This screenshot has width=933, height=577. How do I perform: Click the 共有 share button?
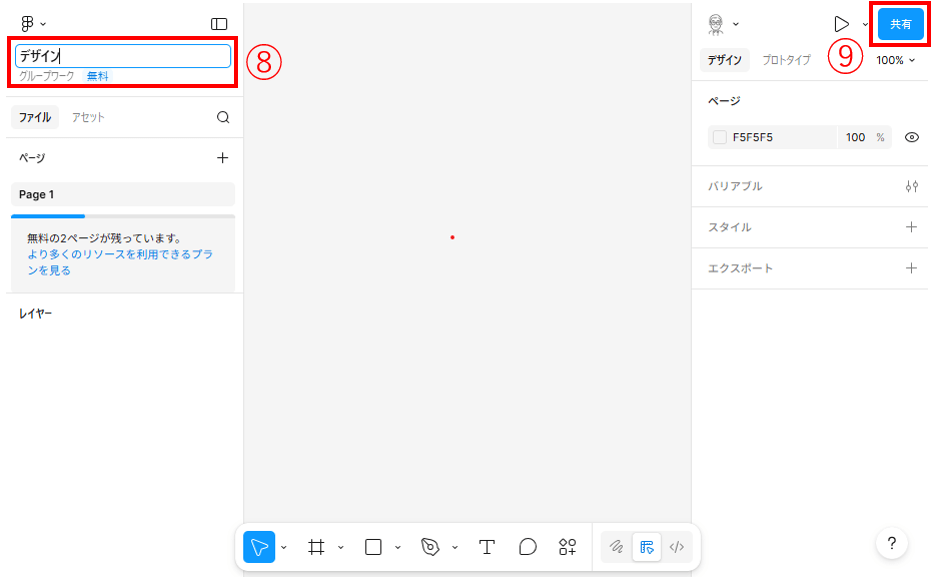900,24
